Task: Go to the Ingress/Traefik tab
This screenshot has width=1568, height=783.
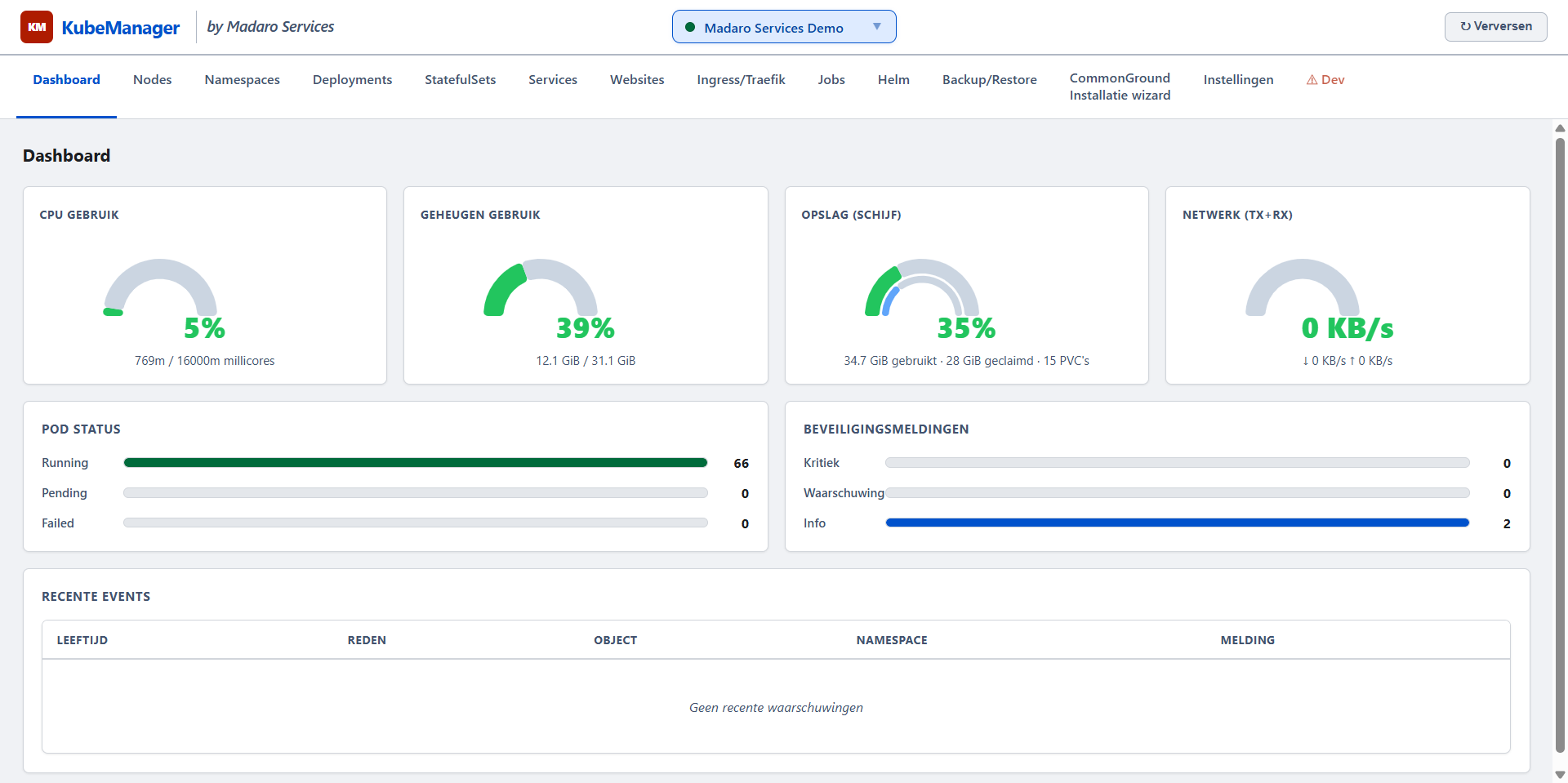Action: click(741, 80)
